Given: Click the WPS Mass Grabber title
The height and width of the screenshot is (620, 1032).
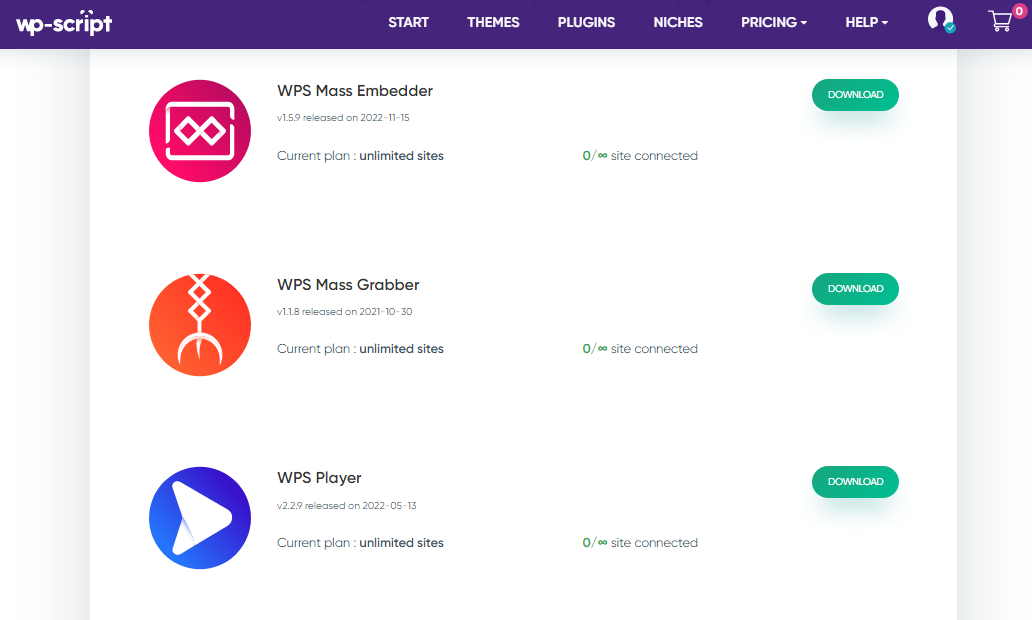Looking at the screenshot, I should (x=348, y=284).
